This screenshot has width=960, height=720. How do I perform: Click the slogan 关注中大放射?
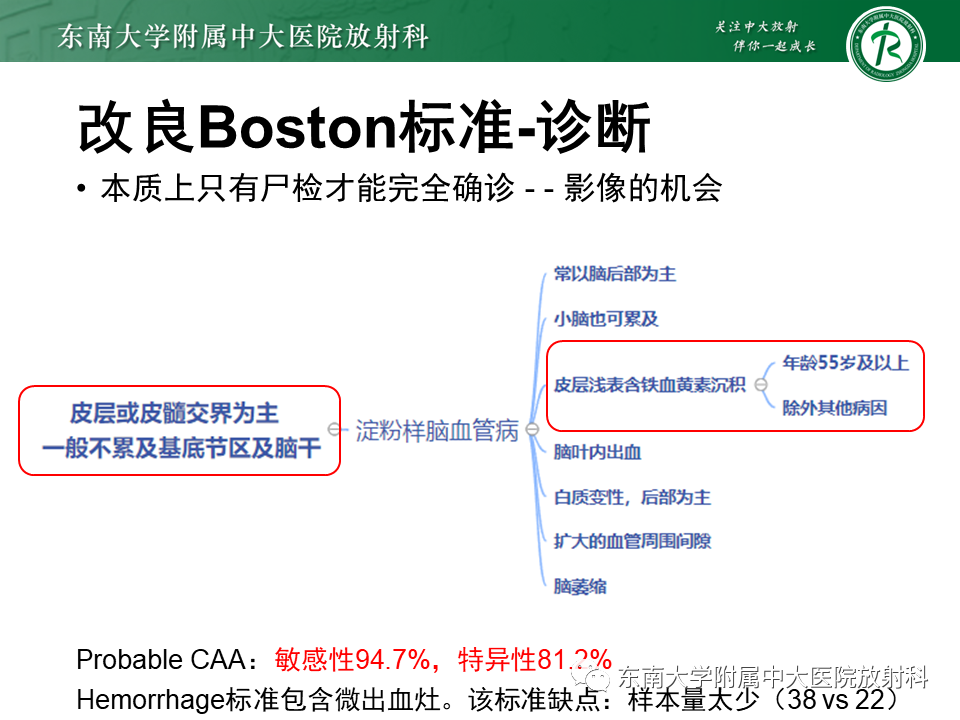pyautogui.click(x=757, y=26)
